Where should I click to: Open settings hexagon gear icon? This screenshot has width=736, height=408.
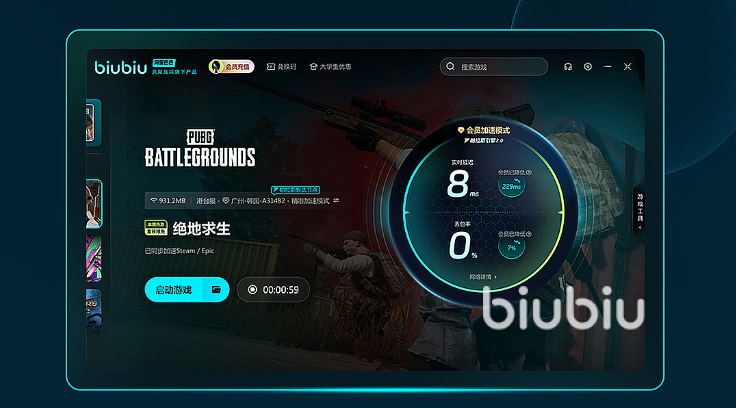tap(588, 67)
